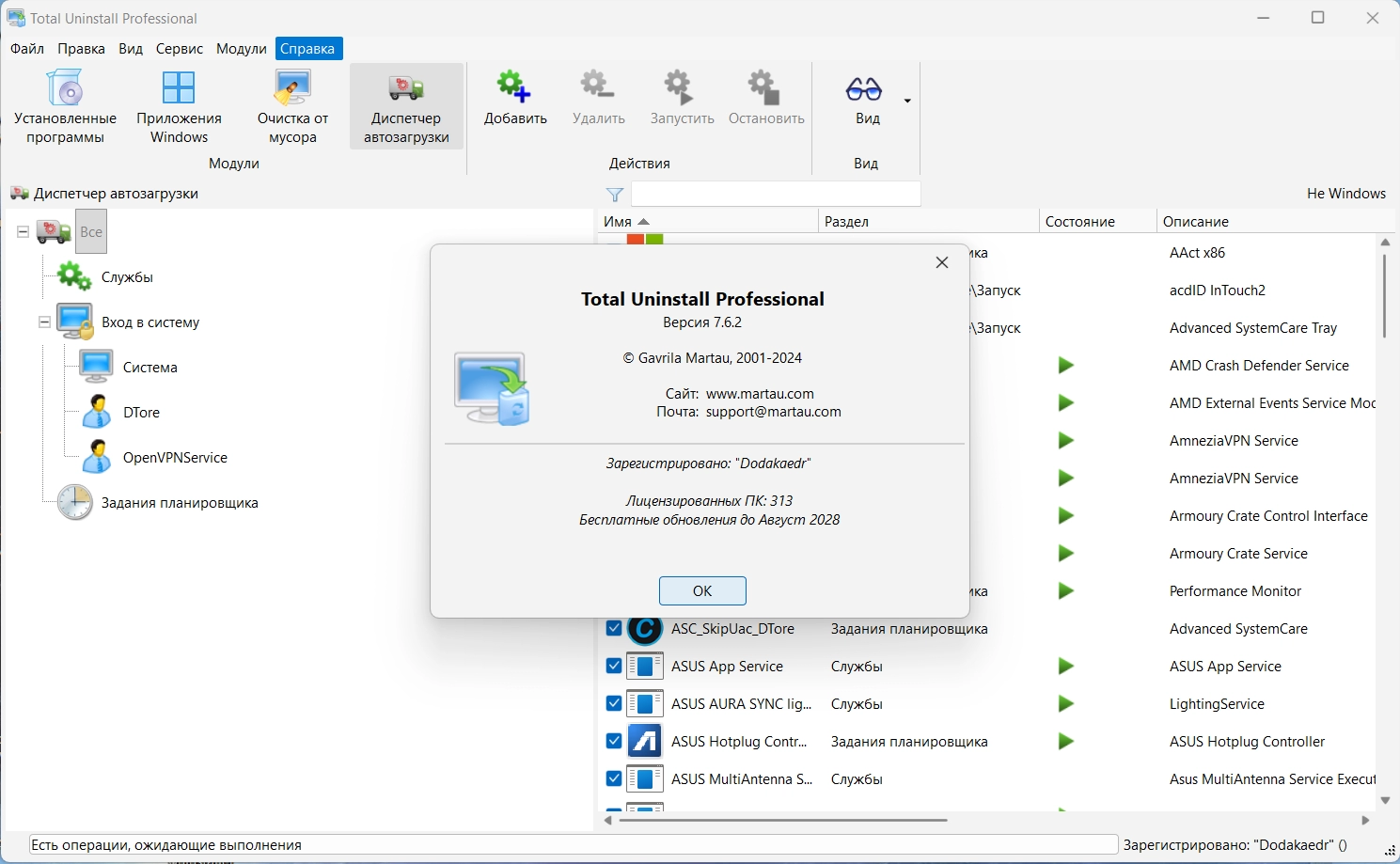Click the horizontal scrollbar of the list

click(782, 821)
